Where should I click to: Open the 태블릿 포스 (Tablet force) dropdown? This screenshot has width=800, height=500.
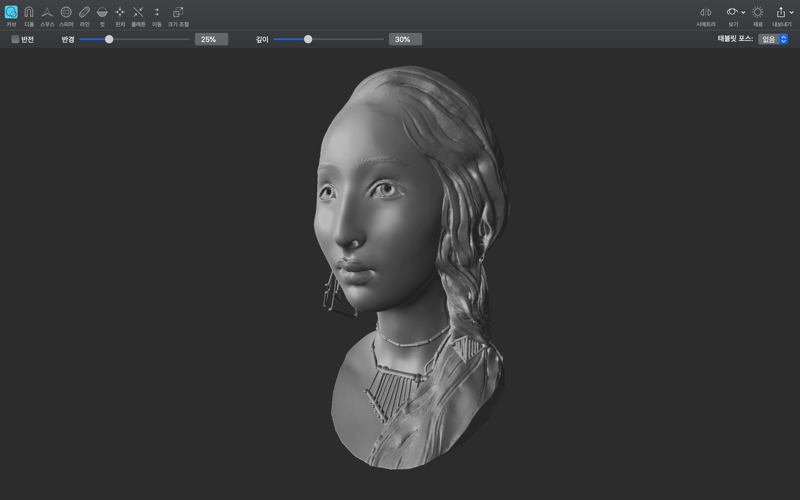[x=773, y=39]
